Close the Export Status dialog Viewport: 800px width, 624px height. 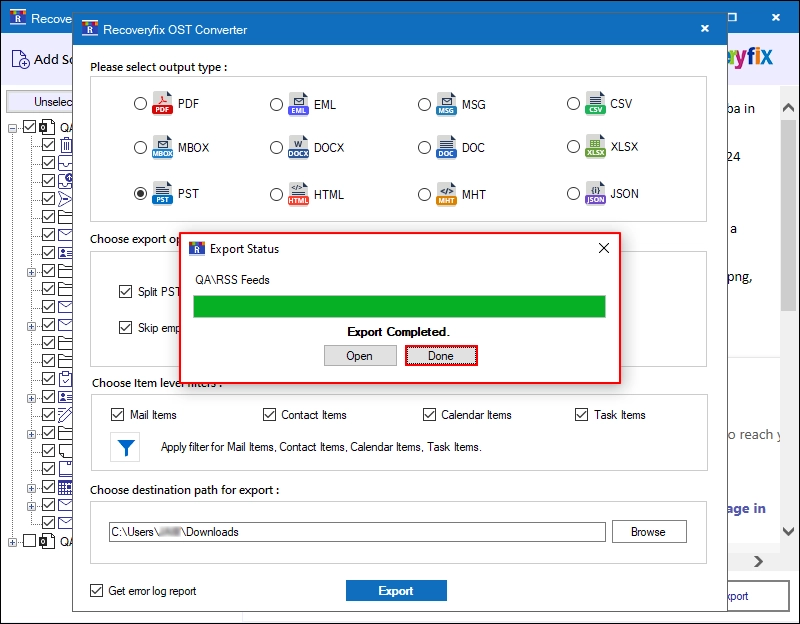[604, 248]
